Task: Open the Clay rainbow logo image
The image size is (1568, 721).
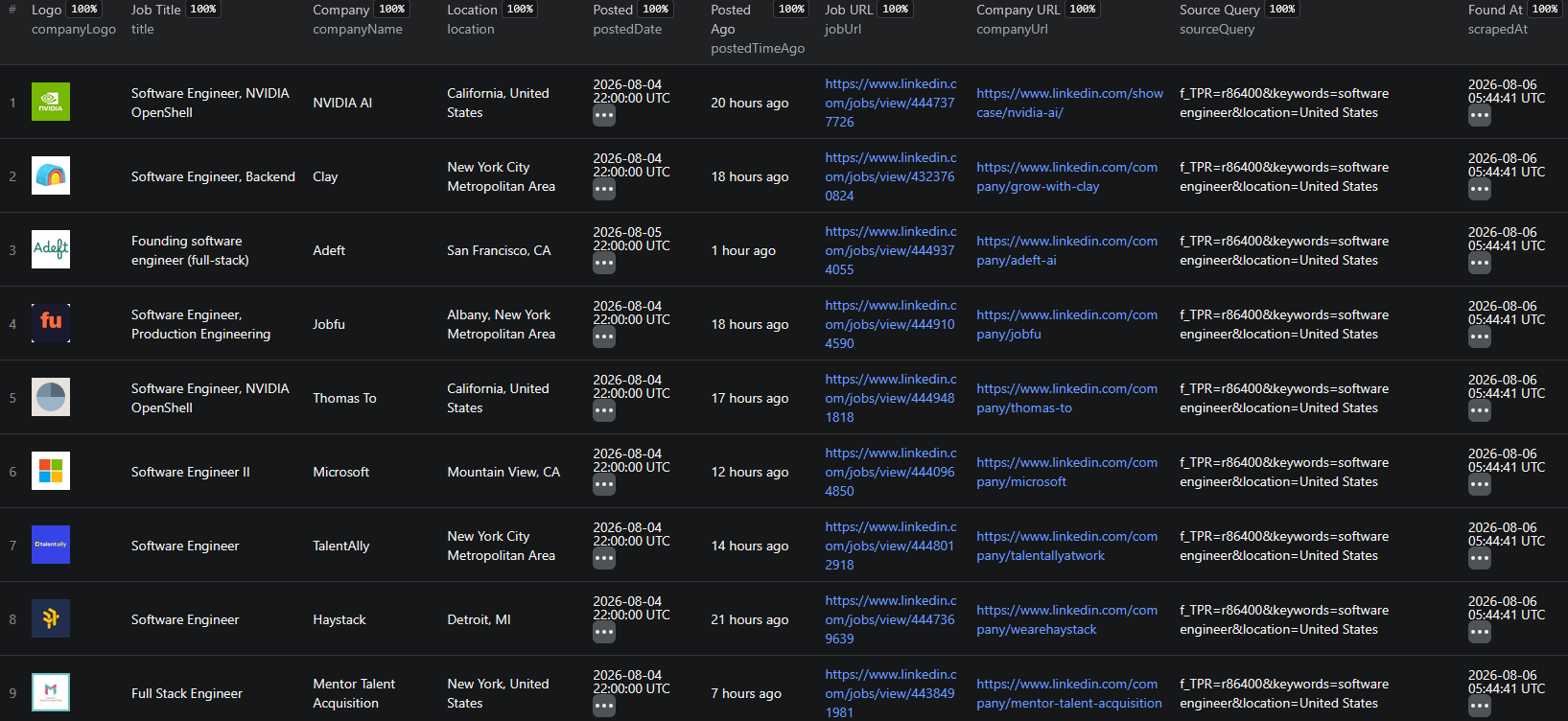Action: [x=51, y=175]
